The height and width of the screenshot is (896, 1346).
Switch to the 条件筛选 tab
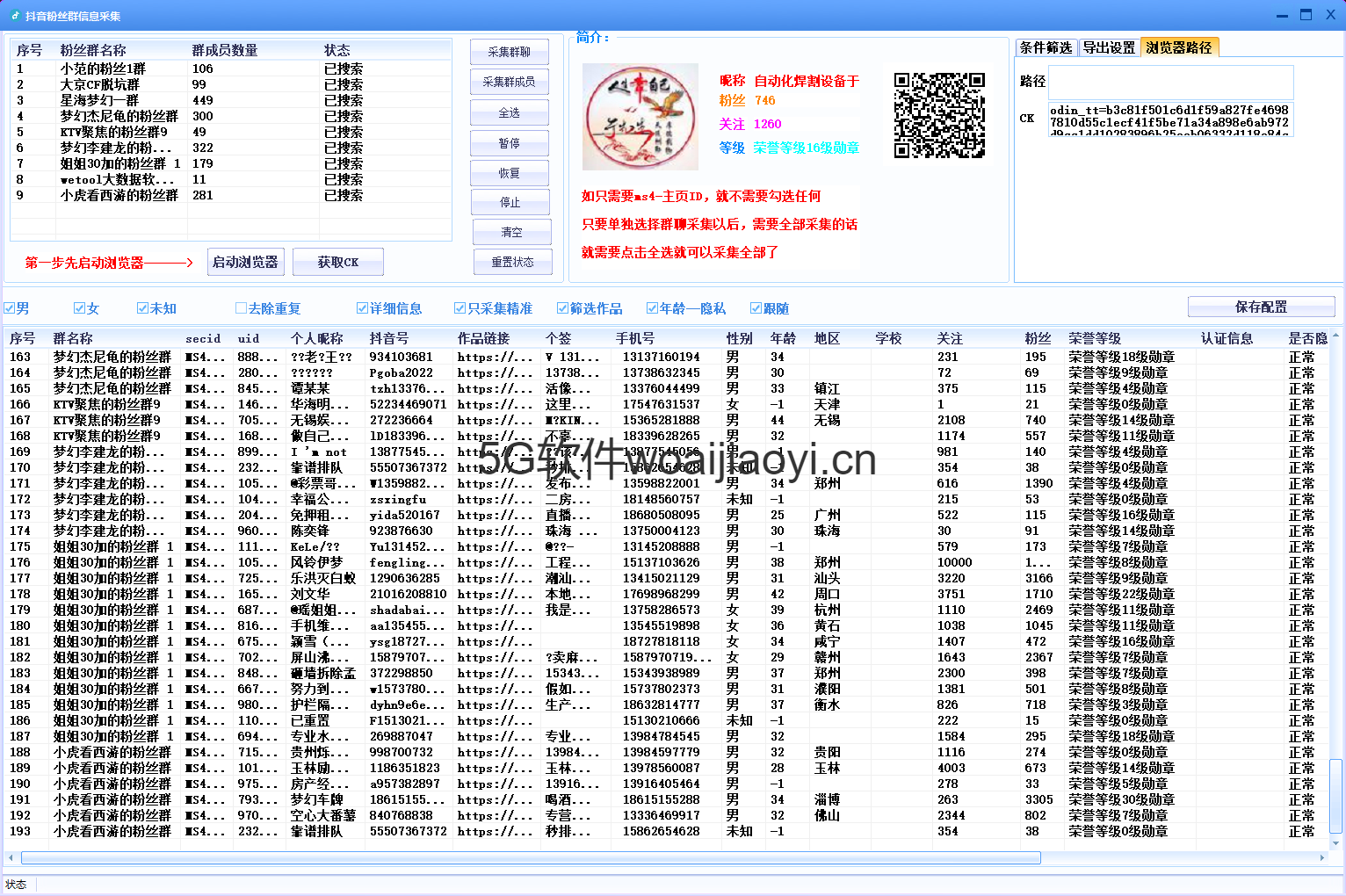point(1046,47)
